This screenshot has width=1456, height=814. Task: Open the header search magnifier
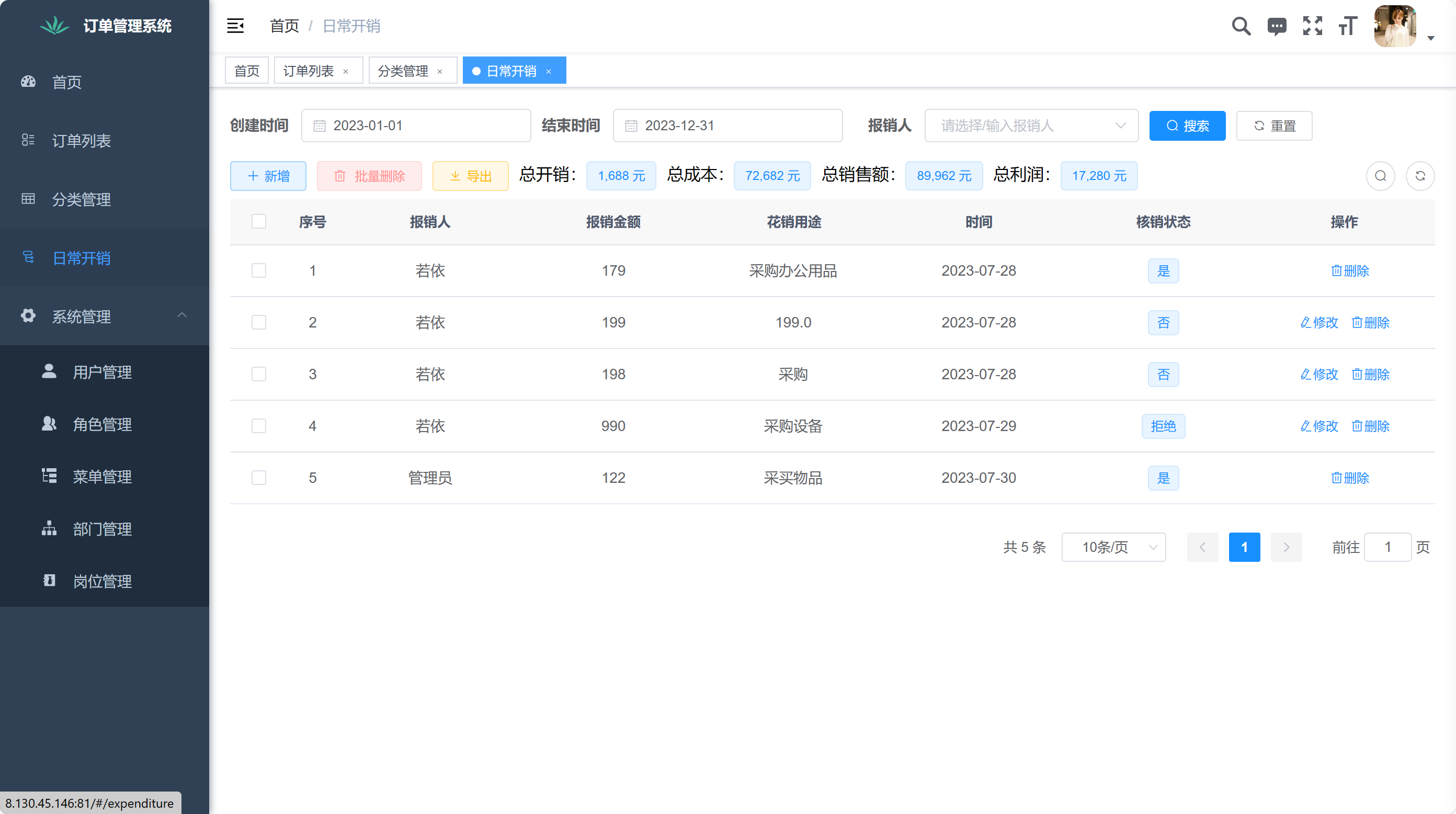tap(1241, 26)
